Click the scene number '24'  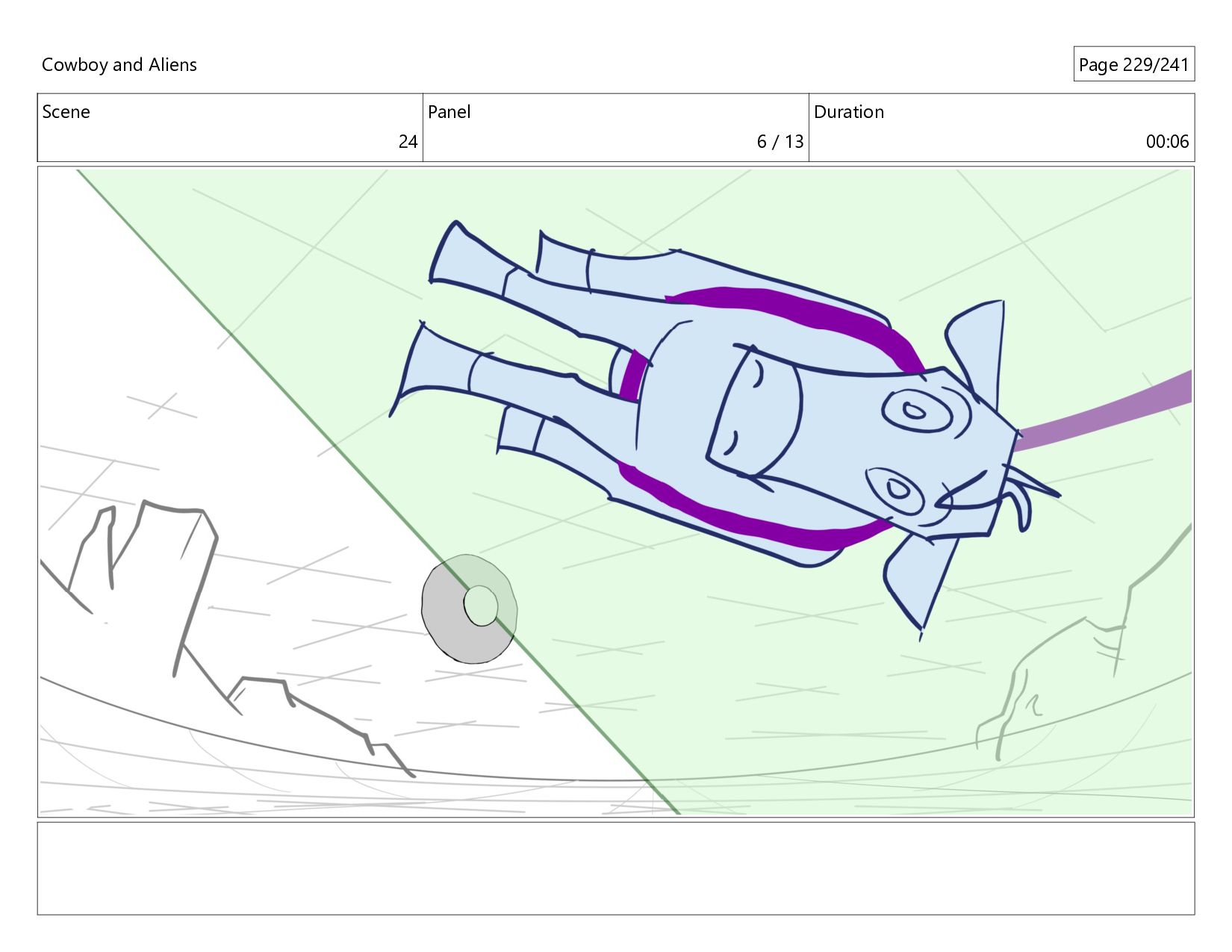[408, 142]
